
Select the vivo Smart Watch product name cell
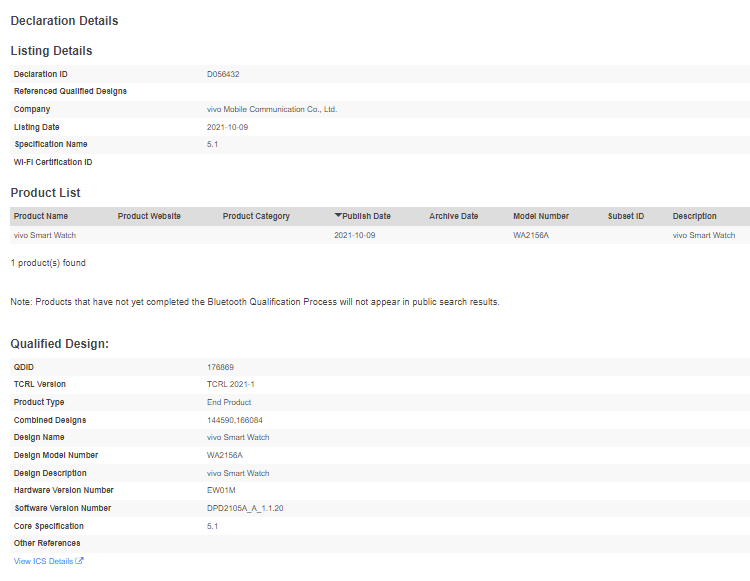click(45, 235)
